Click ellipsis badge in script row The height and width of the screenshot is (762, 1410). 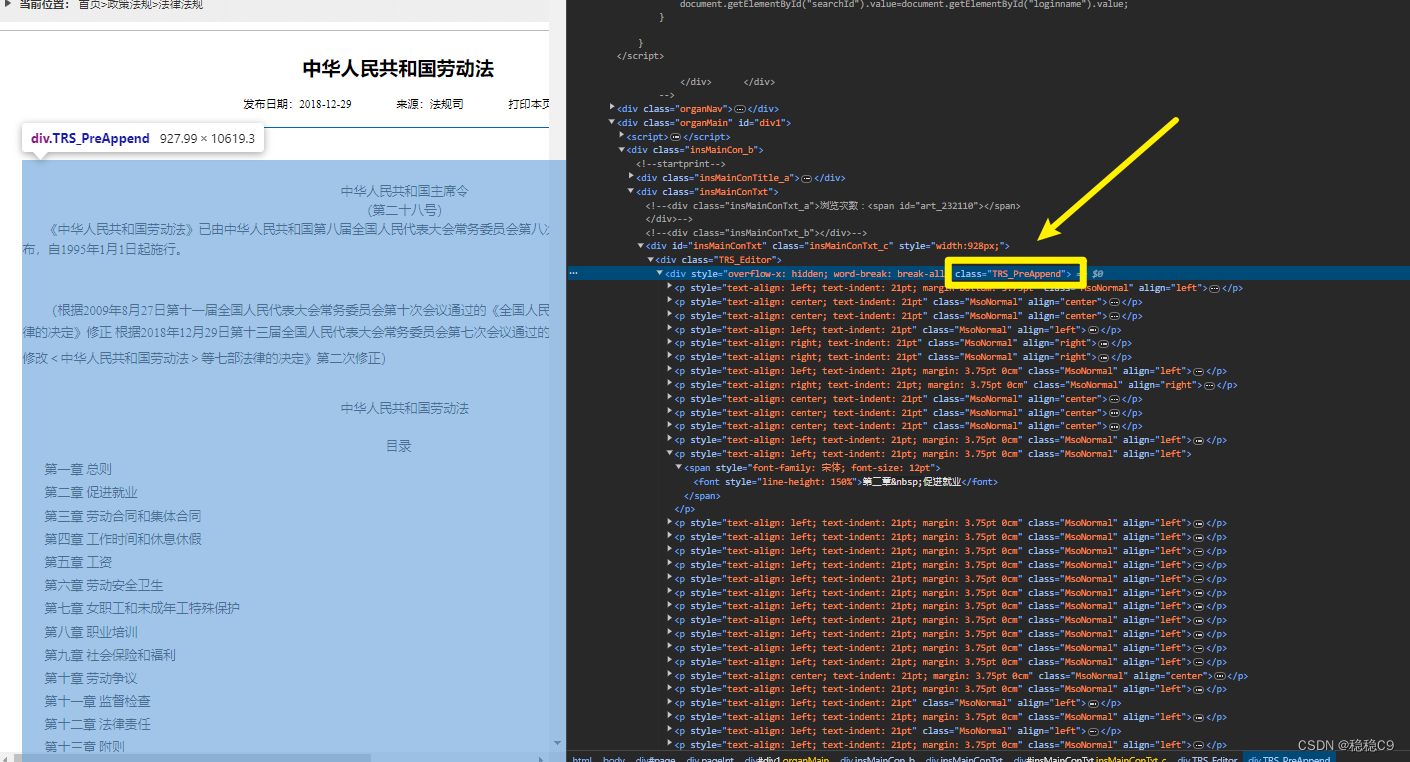676,136
